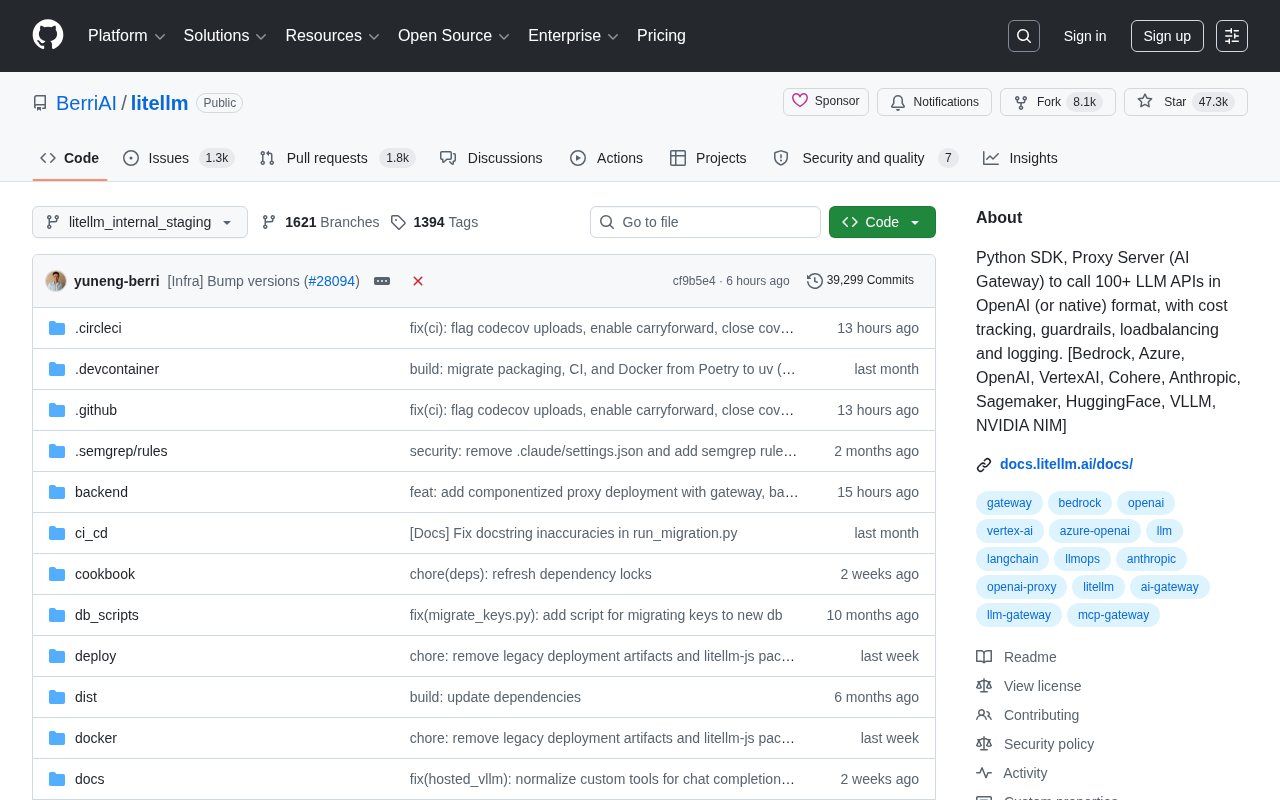Fork the repository with the Fork button
The image size is (1280, 800).
coord(1058,102)
